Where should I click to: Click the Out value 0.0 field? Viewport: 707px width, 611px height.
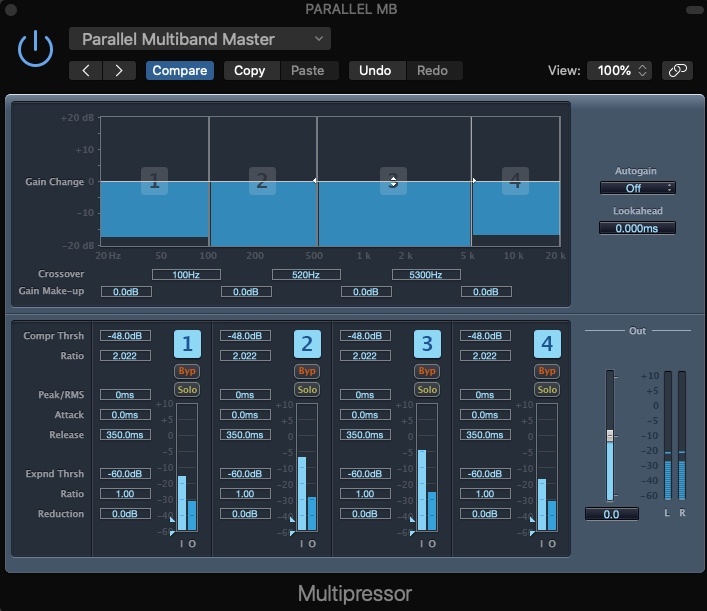click(611, 514)
